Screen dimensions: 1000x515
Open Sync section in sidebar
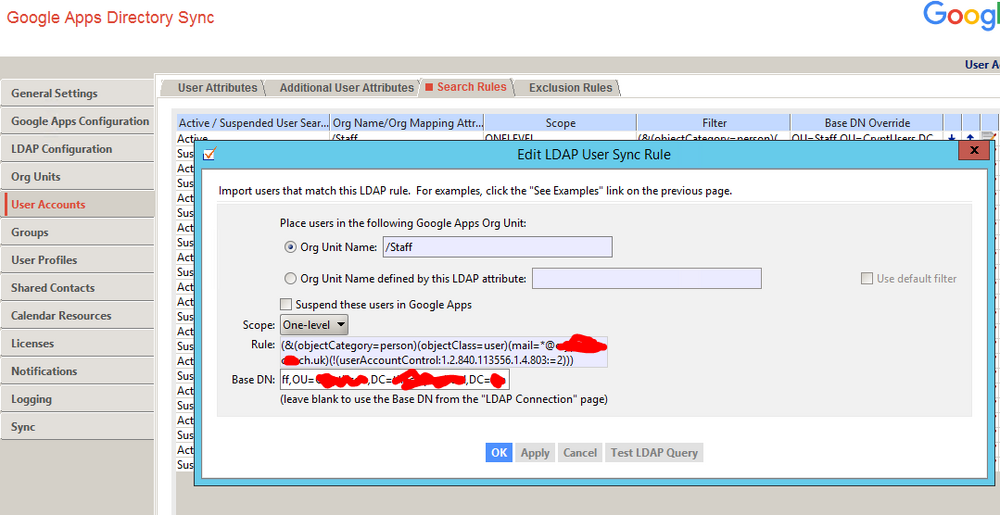[77, 427]
